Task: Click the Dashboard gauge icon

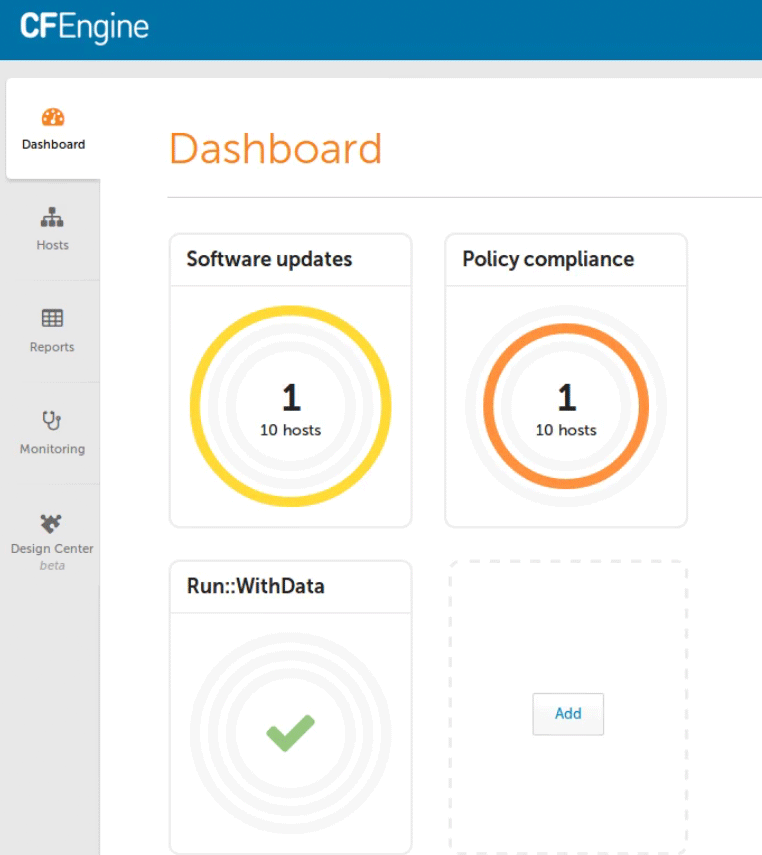Action: tap(53, 117)
